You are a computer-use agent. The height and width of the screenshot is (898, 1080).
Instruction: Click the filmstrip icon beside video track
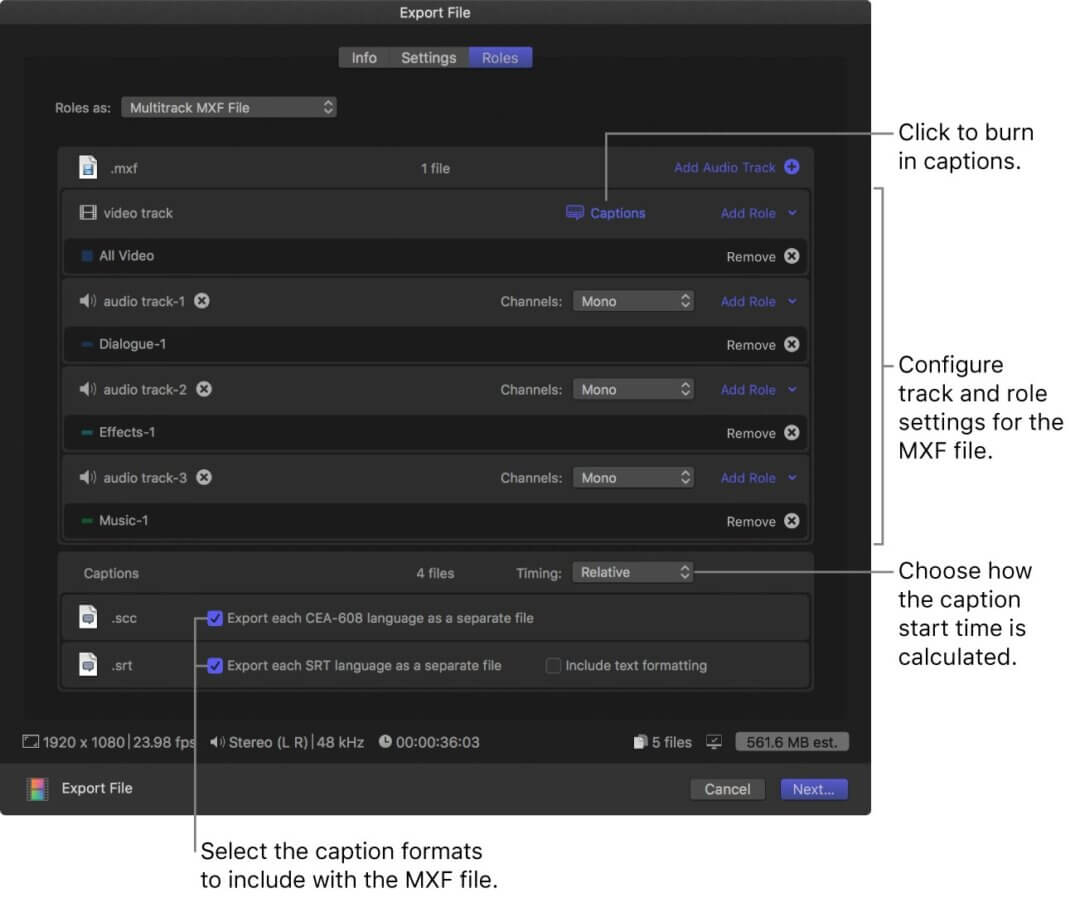point(89,212)
